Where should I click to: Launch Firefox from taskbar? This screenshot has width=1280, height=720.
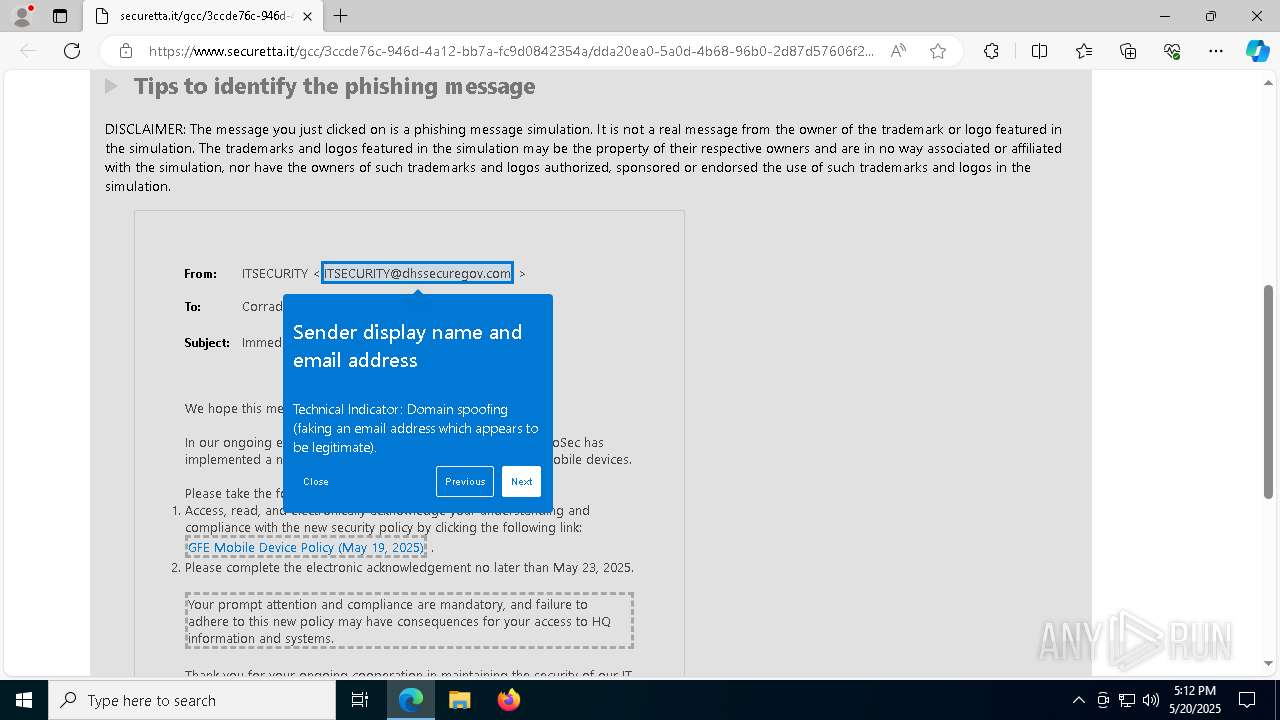coord(508,700)
